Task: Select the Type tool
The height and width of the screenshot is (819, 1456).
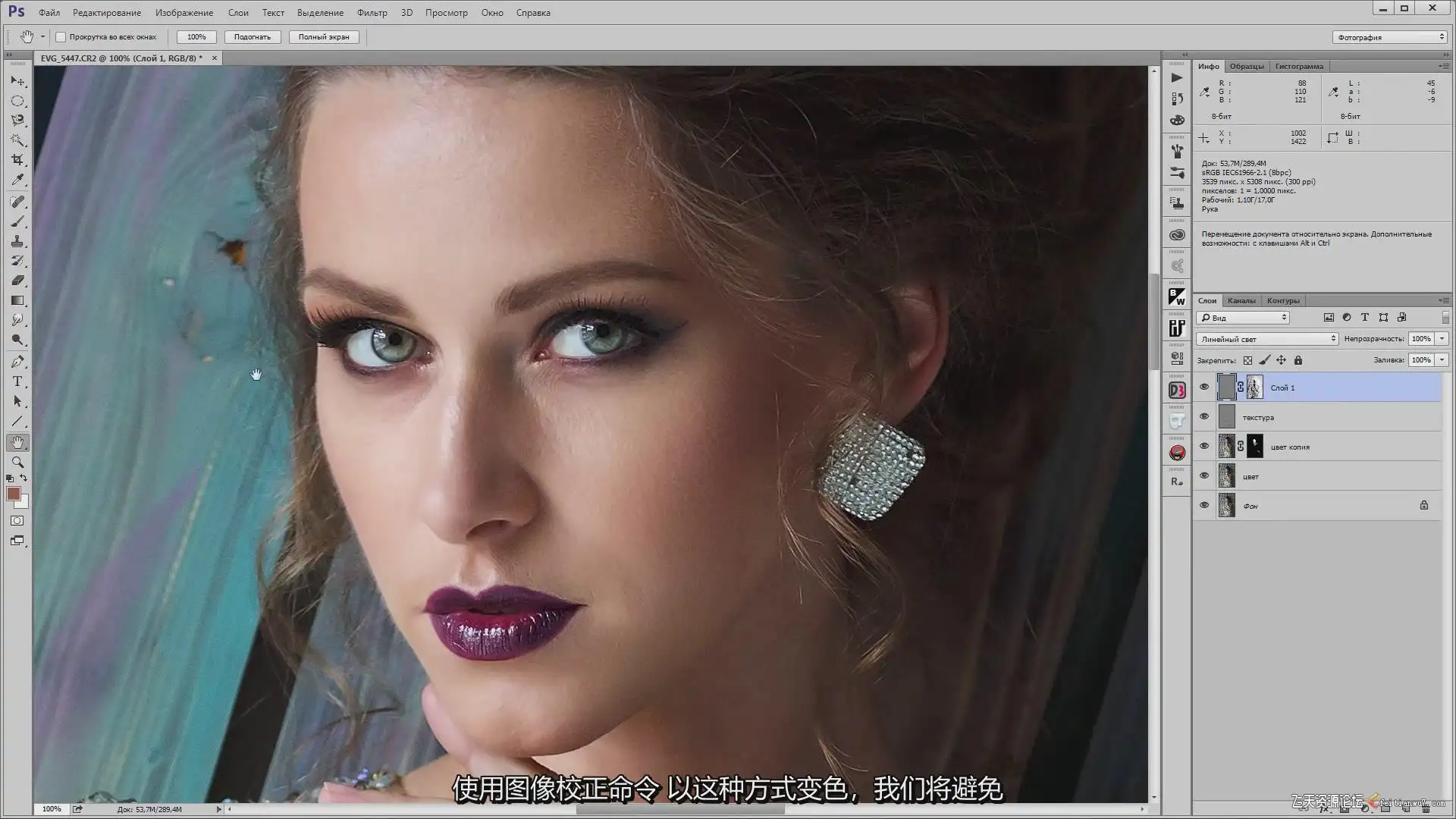Action: 17,381
